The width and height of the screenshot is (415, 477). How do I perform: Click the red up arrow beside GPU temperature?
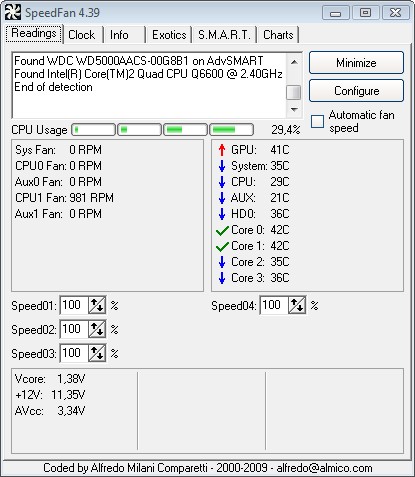click(222, 150)
